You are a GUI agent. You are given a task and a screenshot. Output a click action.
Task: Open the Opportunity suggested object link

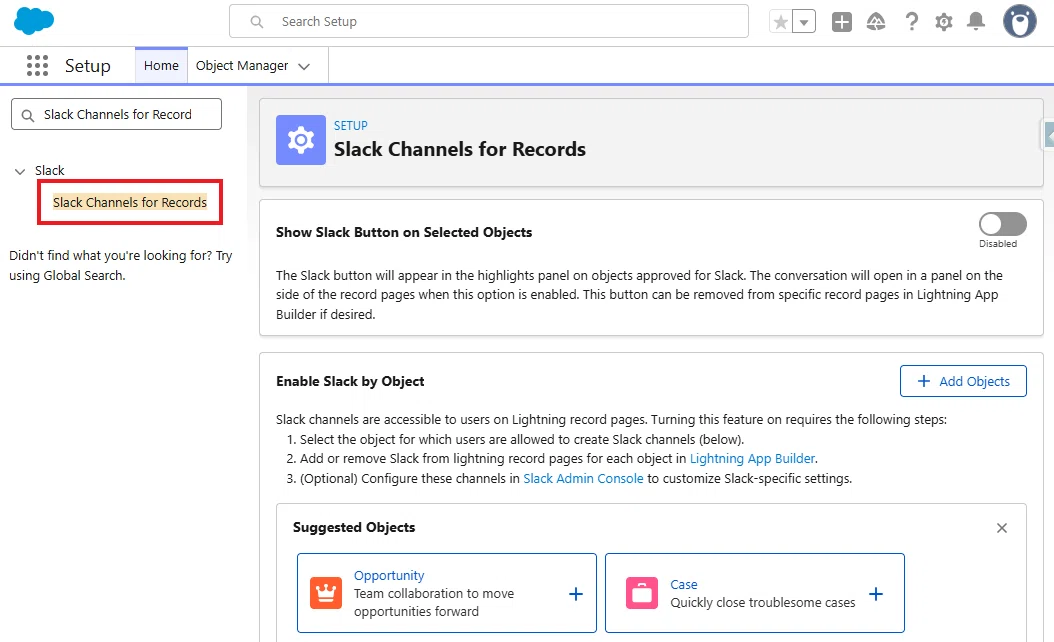click(x=389, y=575)
